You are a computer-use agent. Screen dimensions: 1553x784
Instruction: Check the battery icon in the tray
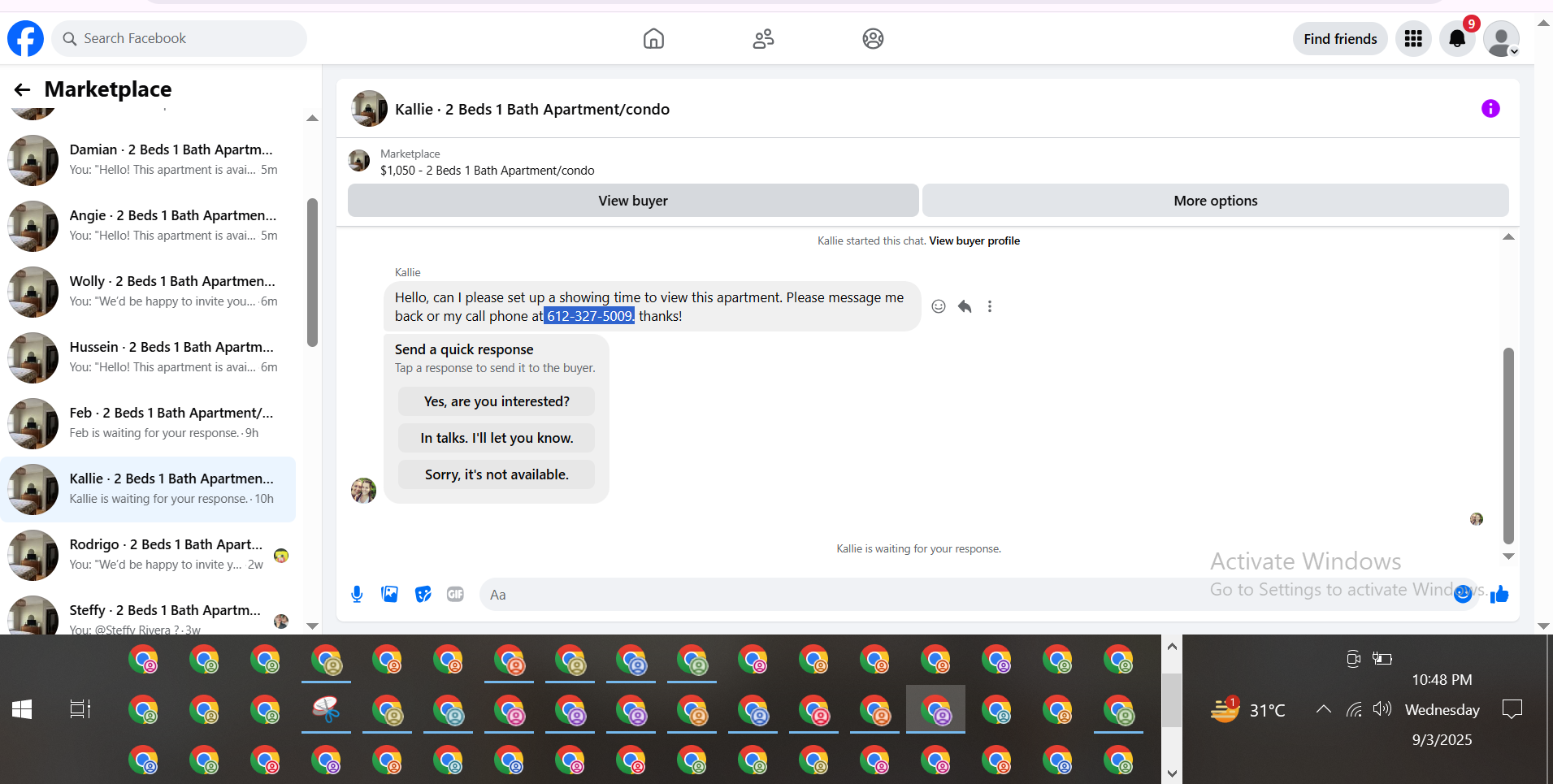tap(1382, 658)
